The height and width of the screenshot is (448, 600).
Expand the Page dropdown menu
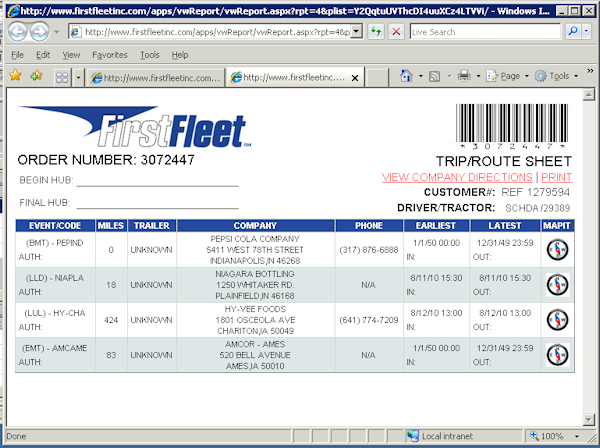point(510,76)
